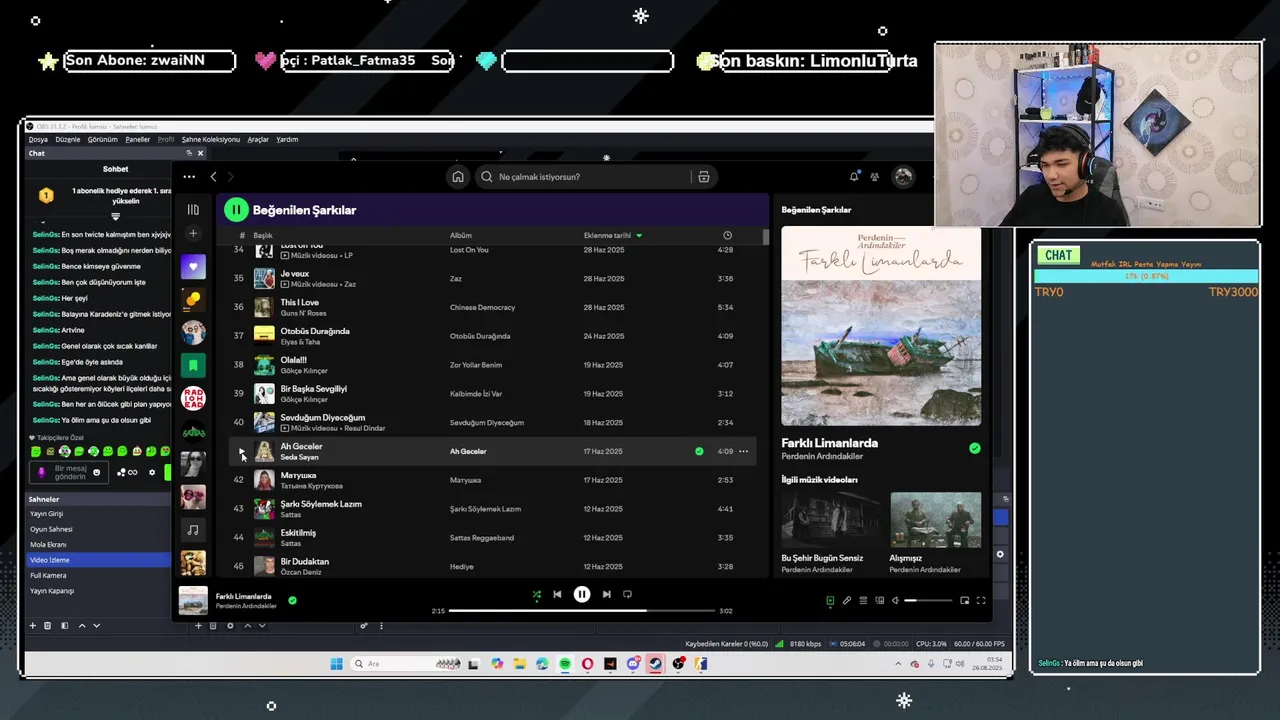Open 'Perdenin Ardındakiler' artist link in right panel

[822, 457]
